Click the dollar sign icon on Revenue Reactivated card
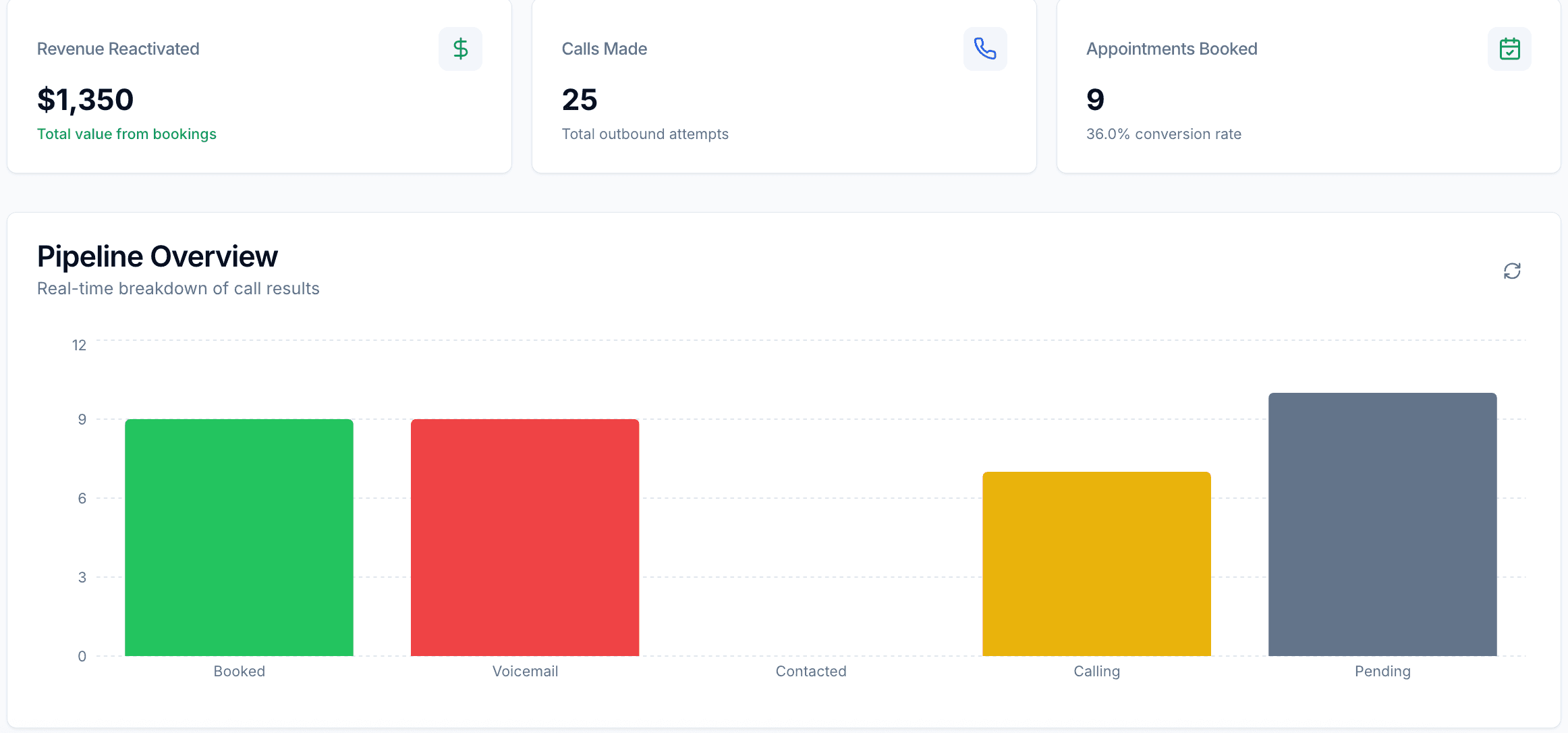This screenshot has height=733, width=1568. point(460,49)
